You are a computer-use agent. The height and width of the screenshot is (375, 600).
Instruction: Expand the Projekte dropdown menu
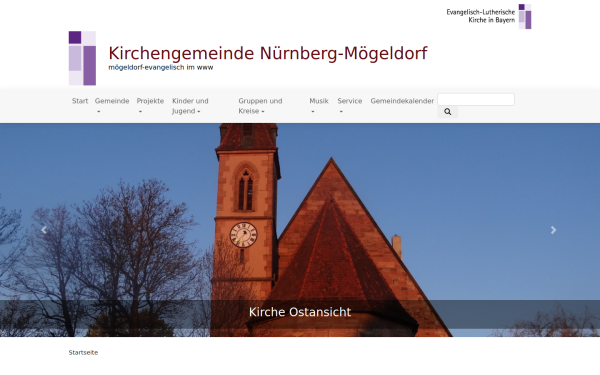coord(150,106)
